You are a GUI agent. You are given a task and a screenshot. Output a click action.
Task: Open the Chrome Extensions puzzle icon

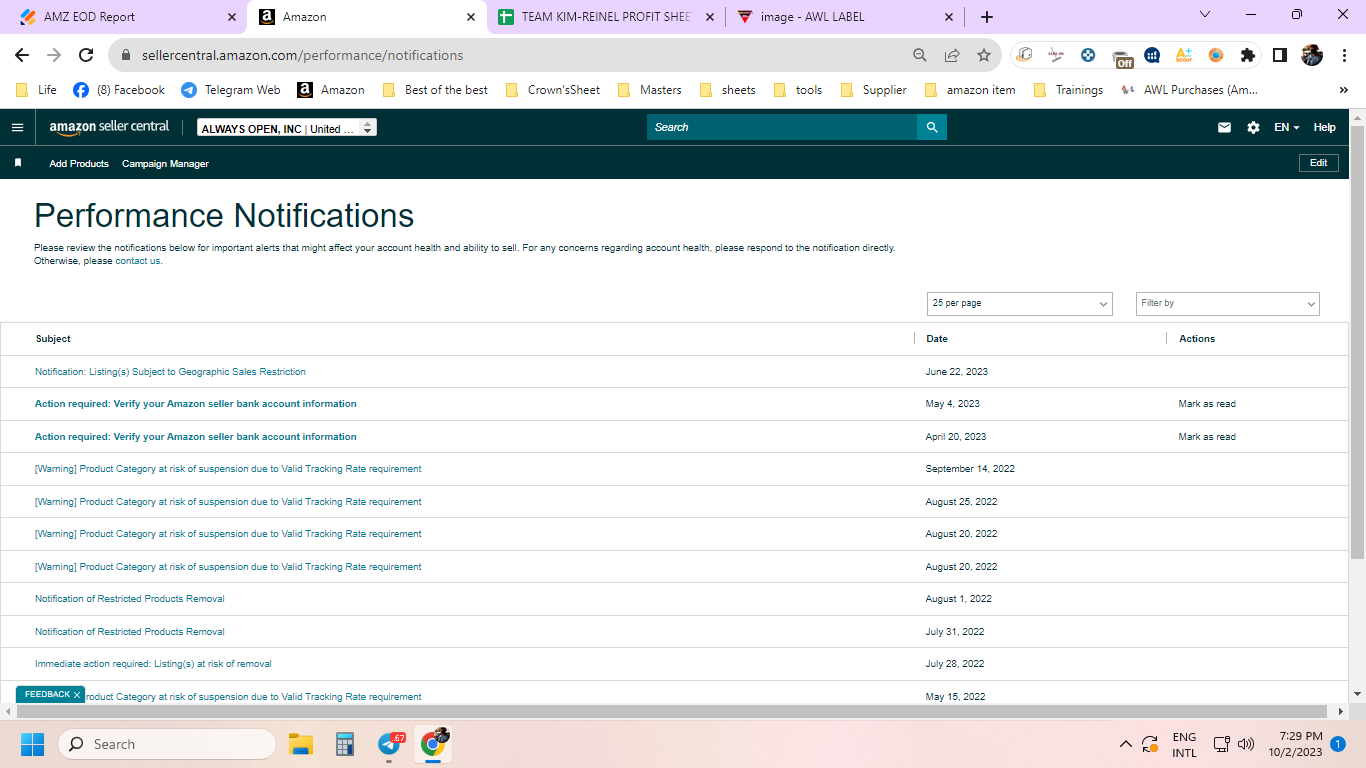1248,56
